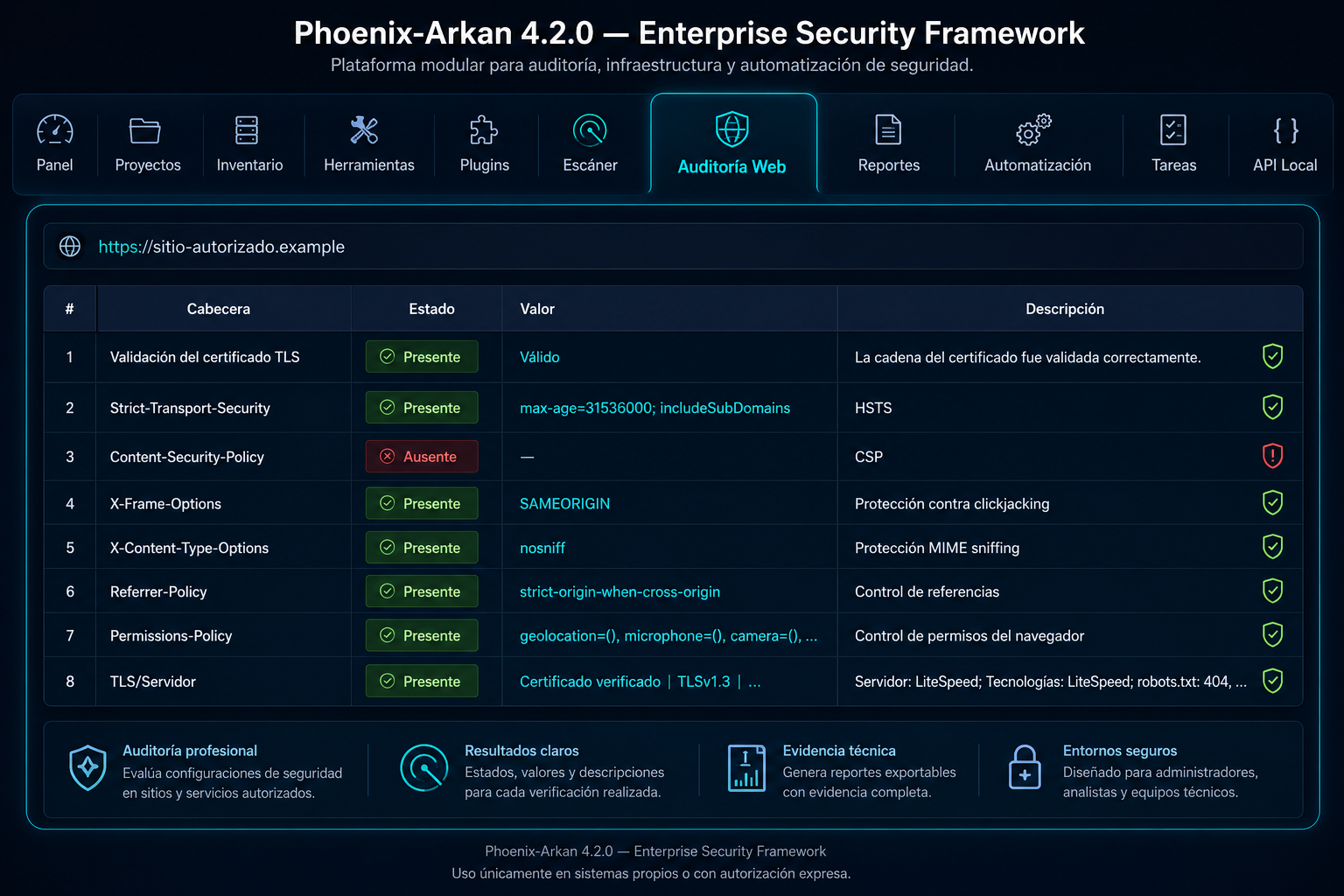Open the Tareas tab label

click(x=1173, y=164)
